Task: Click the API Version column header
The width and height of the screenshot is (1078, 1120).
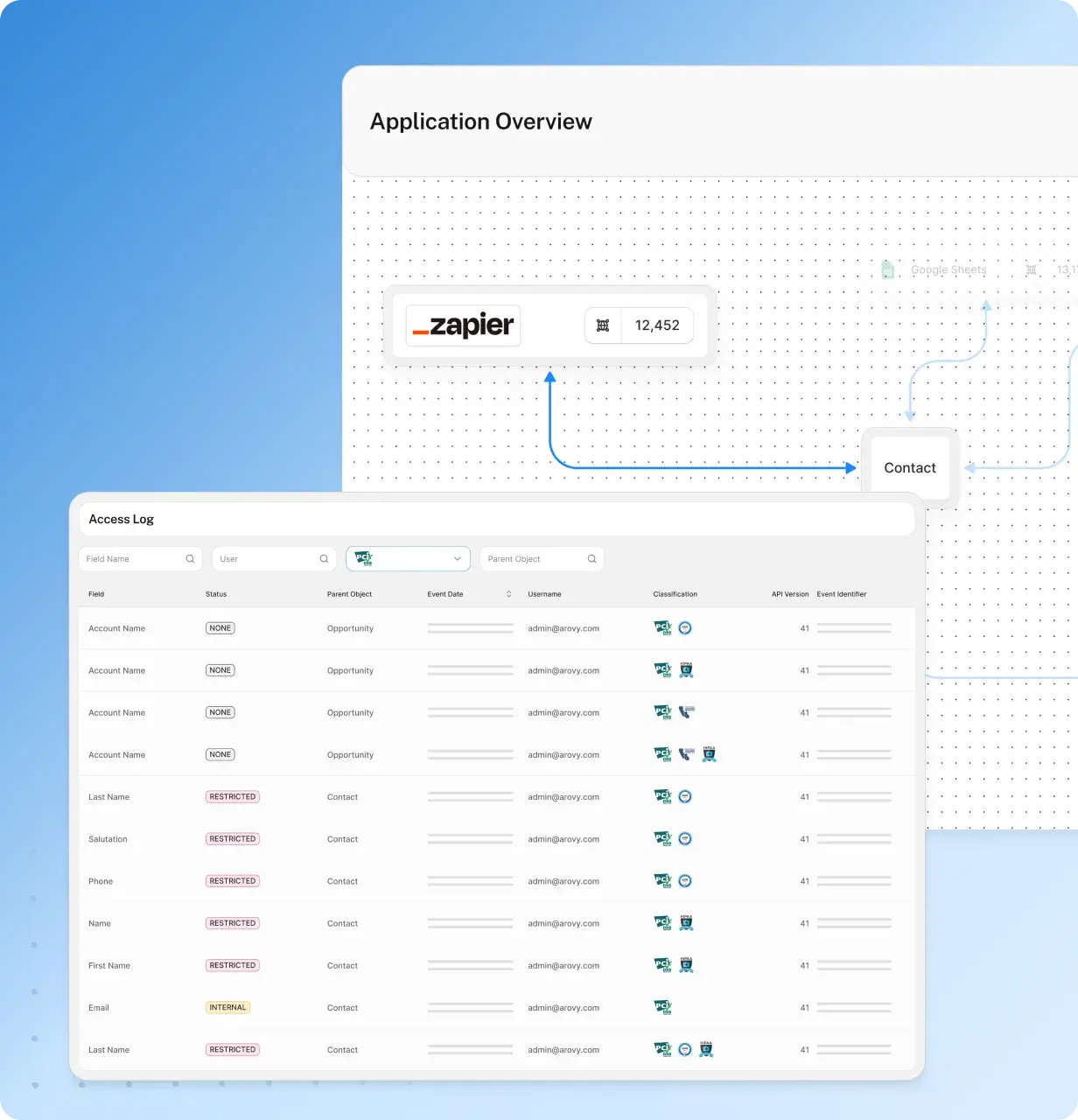Action: pos(790,594)
